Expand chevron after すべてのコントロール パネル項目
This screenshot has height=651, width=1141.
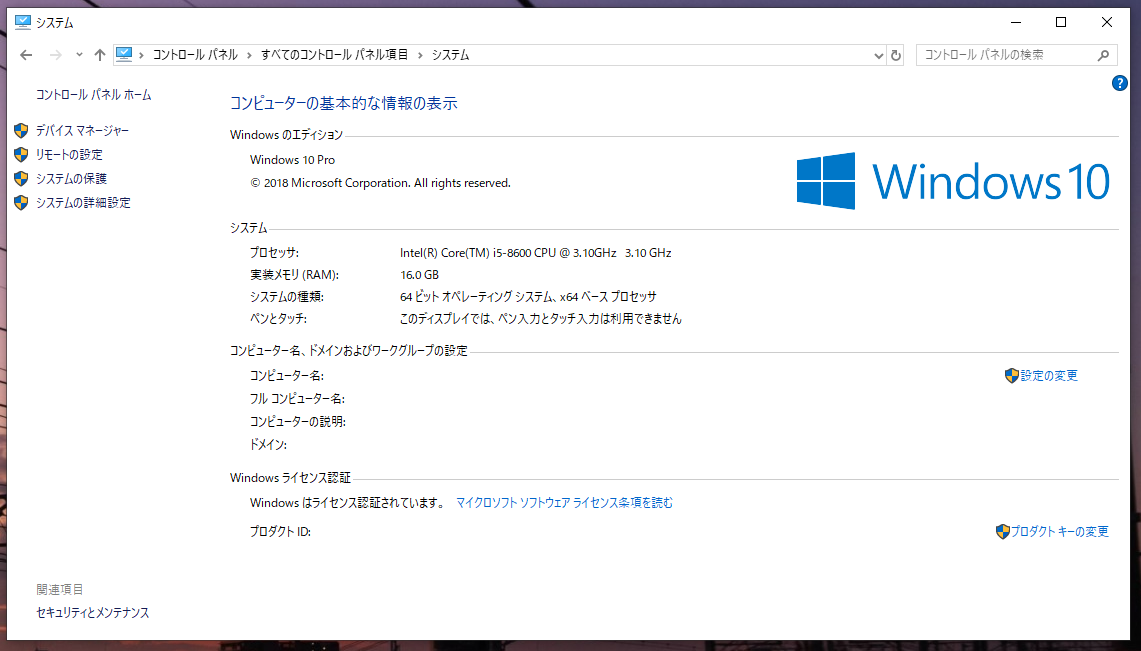click(x=420, y=55)
